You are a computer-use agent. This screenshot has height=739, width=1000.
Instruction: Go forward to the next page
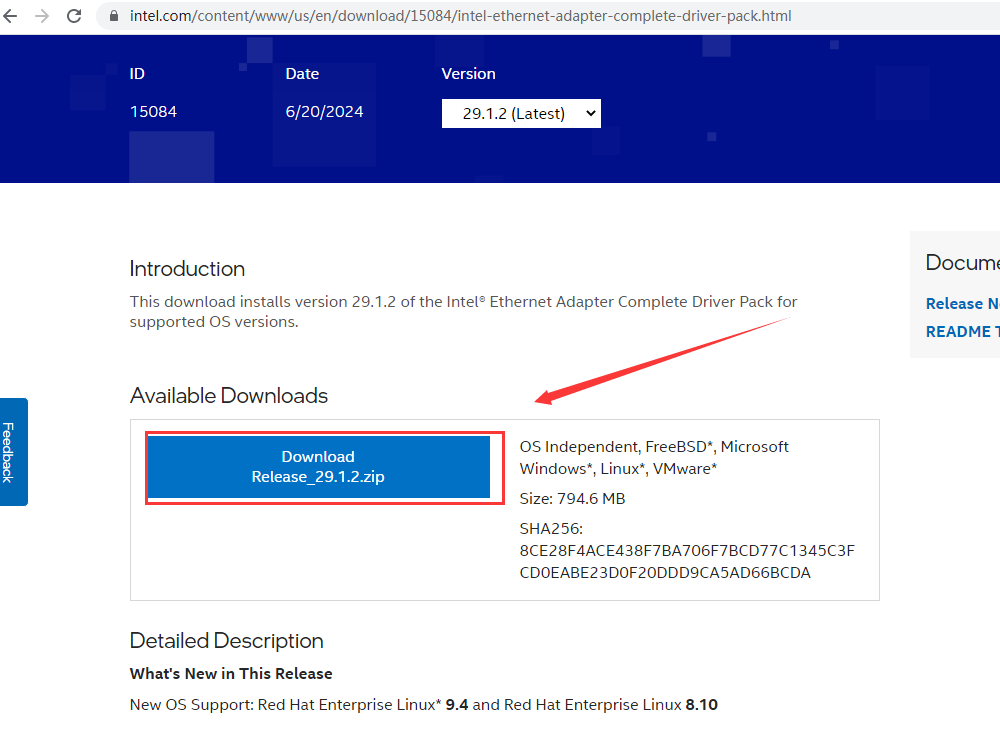(x=42, y=15)
